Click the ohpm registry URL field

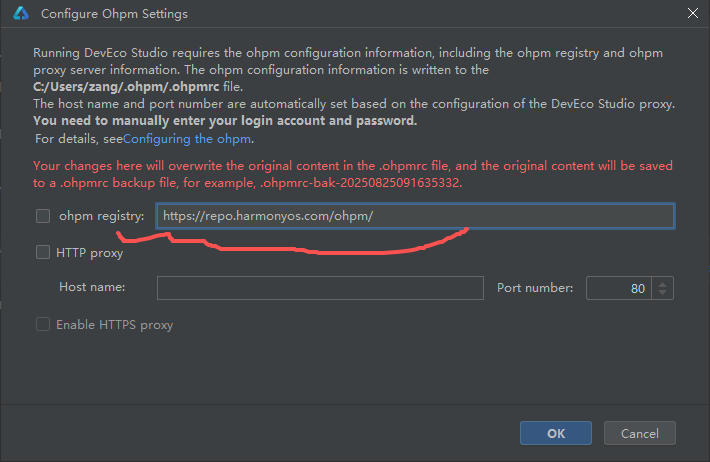[415, 216]
